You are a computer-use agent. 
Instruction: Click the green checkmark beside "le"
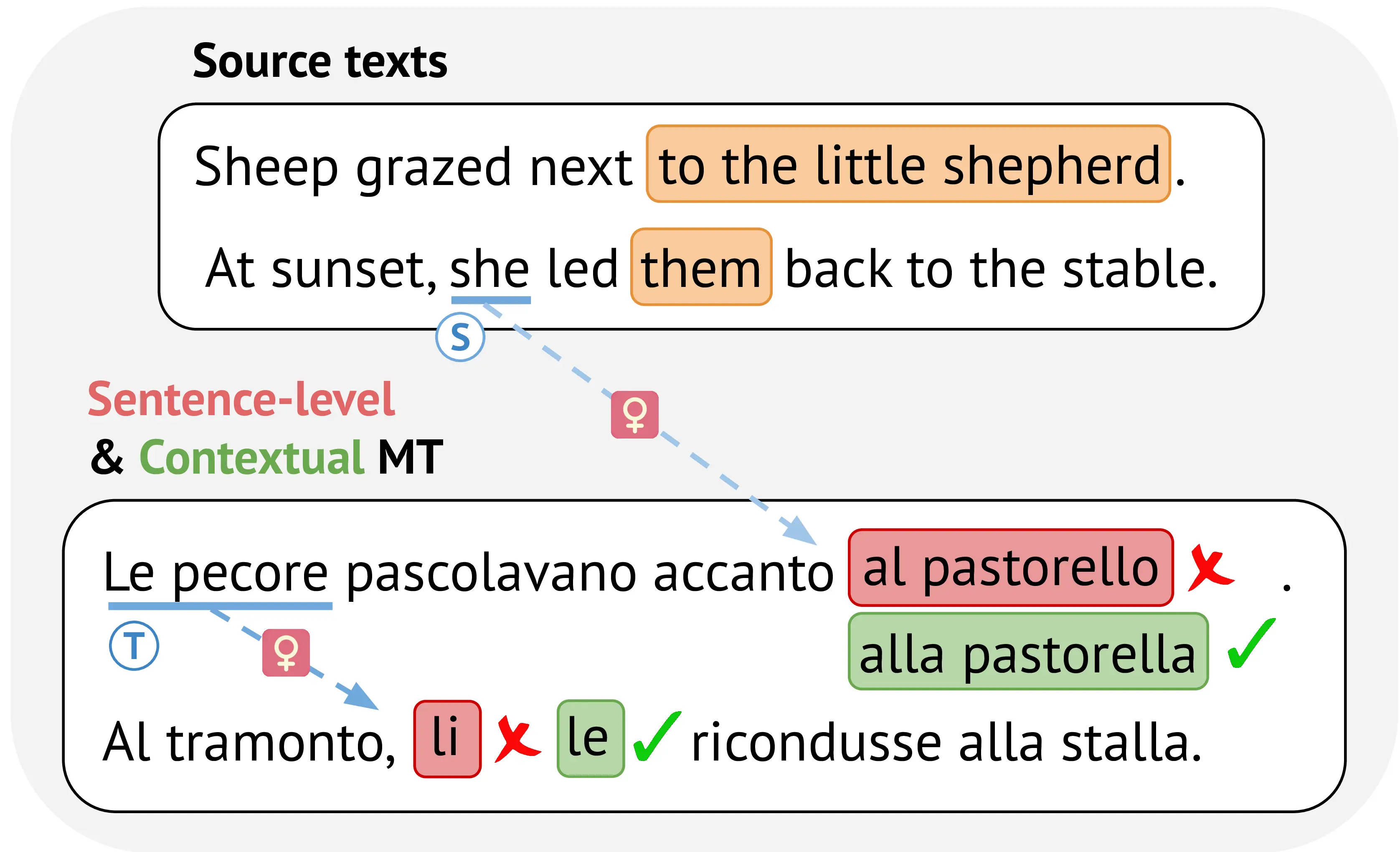click(x=657, y=737)
